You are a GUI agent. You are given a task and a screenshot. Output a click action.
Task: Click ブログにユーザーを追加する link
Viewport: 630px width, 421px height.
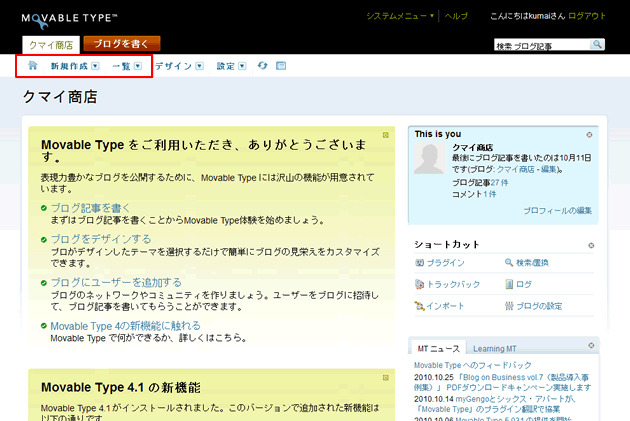click(116, 282)
